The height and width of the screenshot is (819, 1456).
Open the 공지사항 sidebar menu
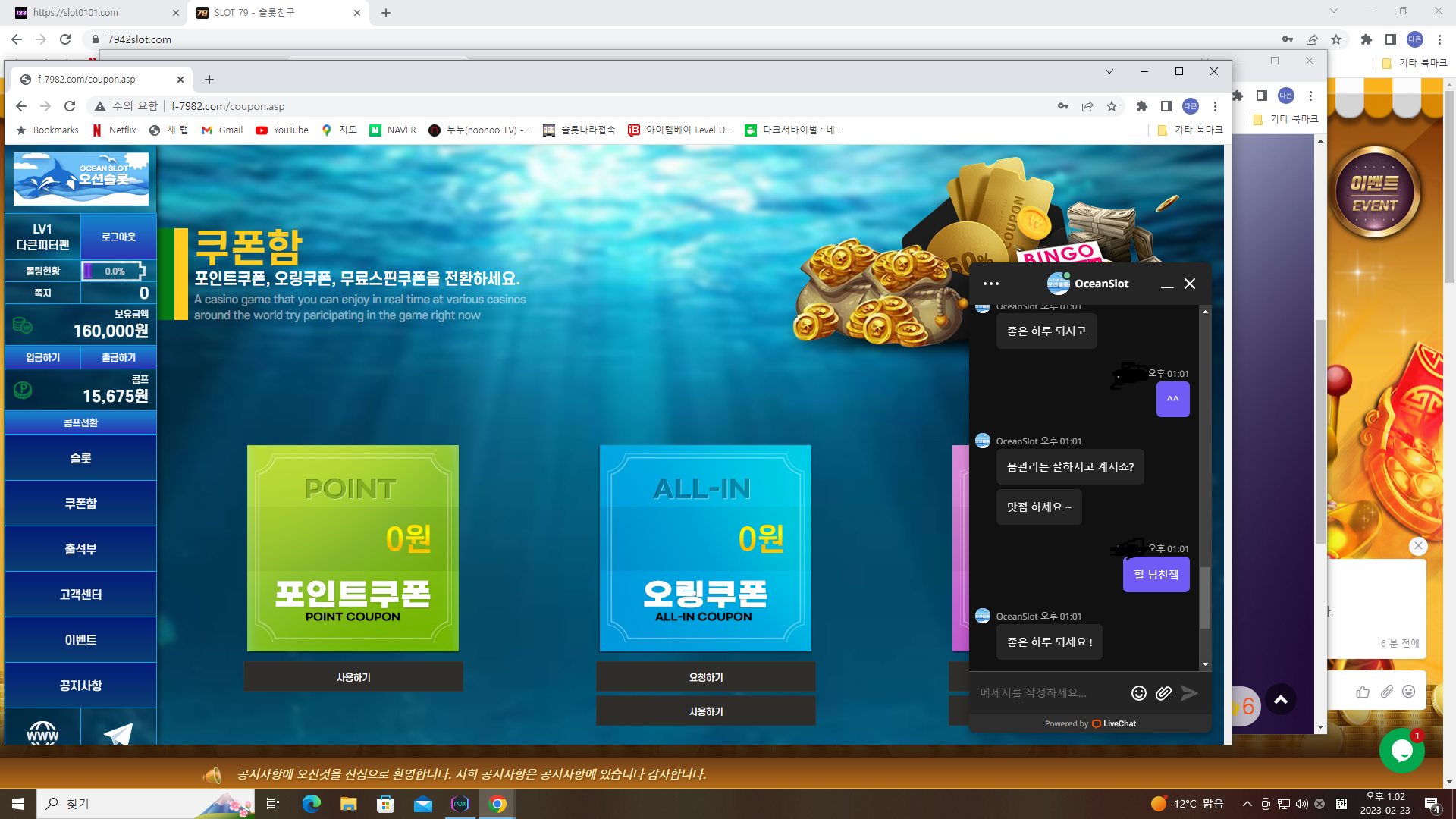click(x=80, y=686)
